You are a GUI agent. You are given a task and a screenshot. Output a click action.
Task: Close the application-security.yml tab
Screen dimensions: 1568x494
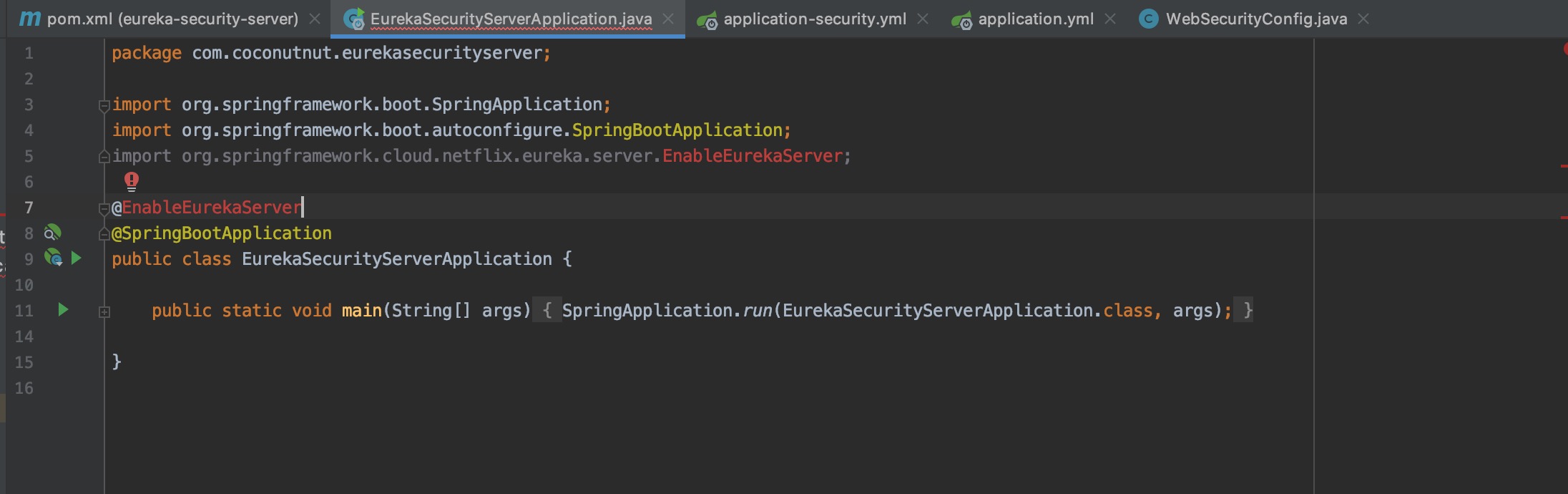923,19
